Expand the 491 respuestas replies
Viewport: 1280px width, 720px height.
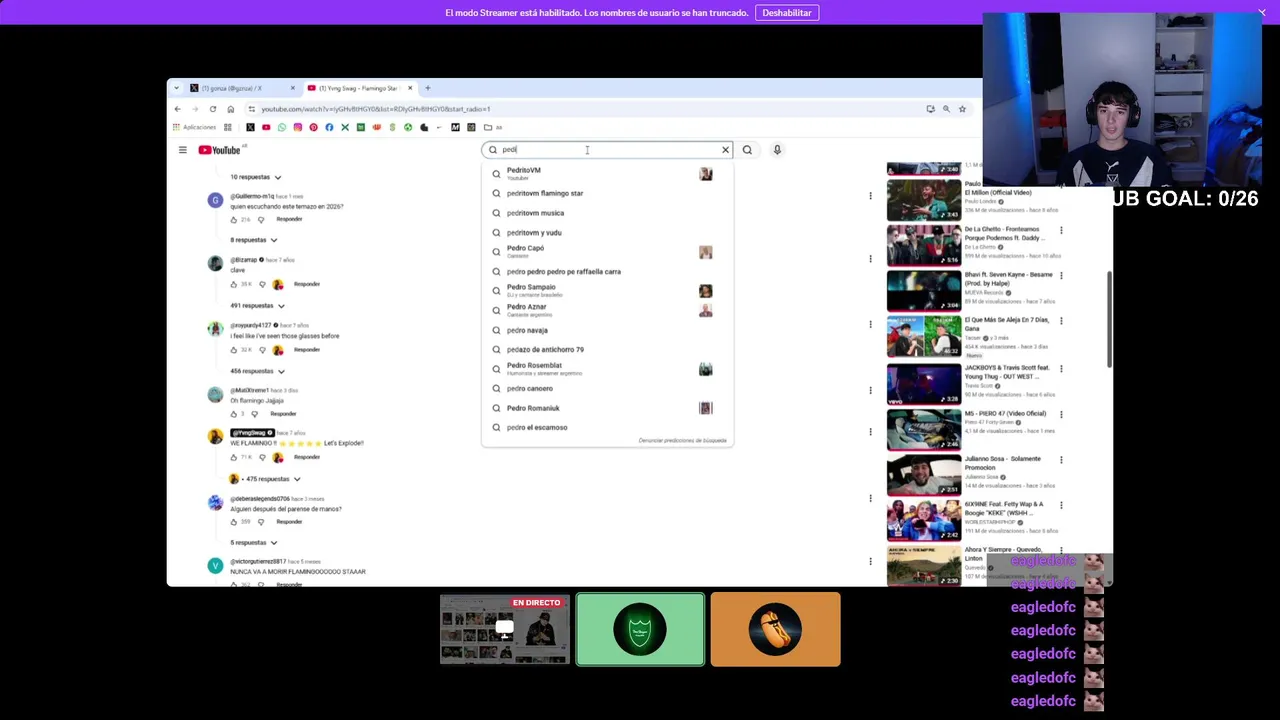point(258,306)
